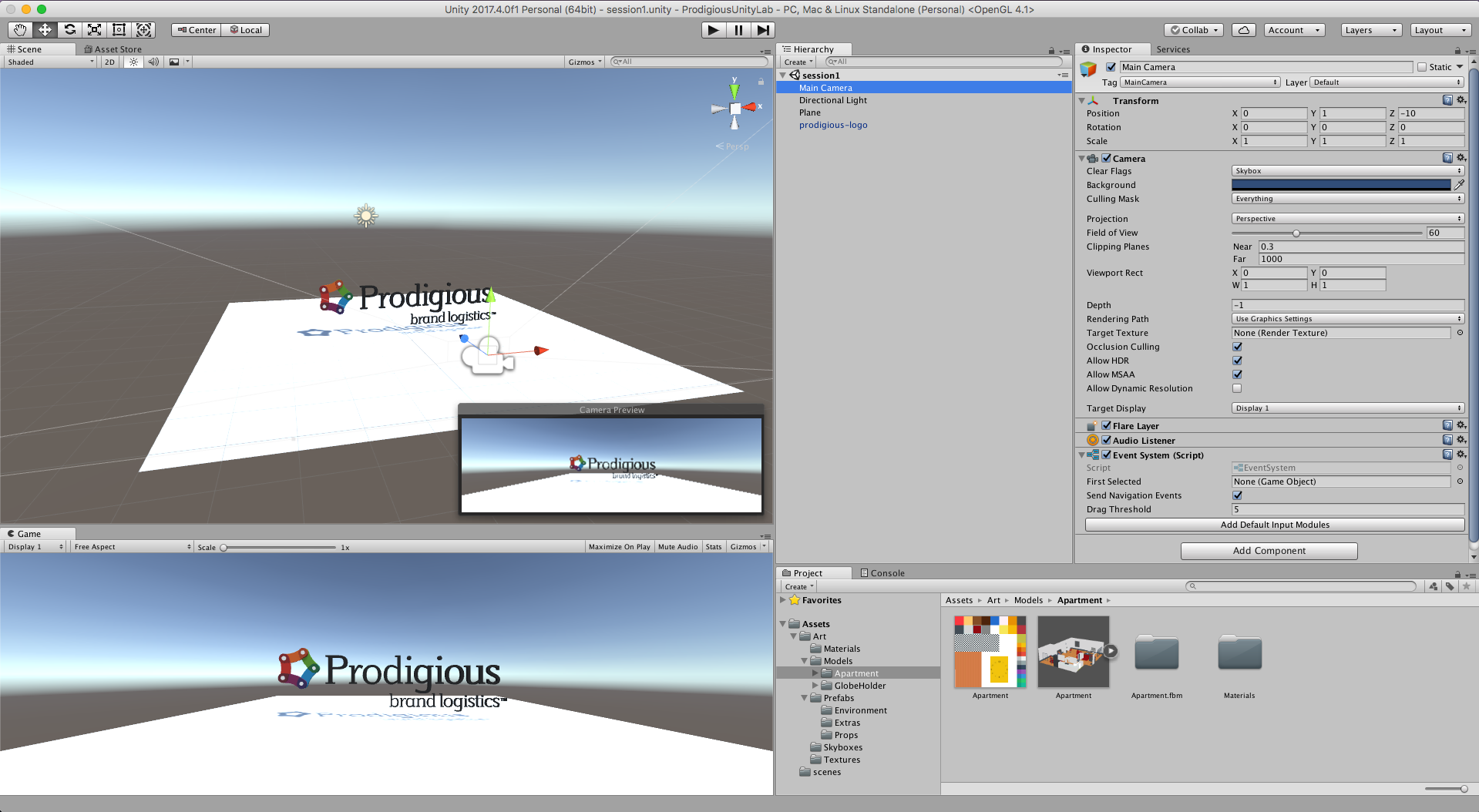Expand Apartment model asset arrow
1479x812 pixels.
[1111, 651]
